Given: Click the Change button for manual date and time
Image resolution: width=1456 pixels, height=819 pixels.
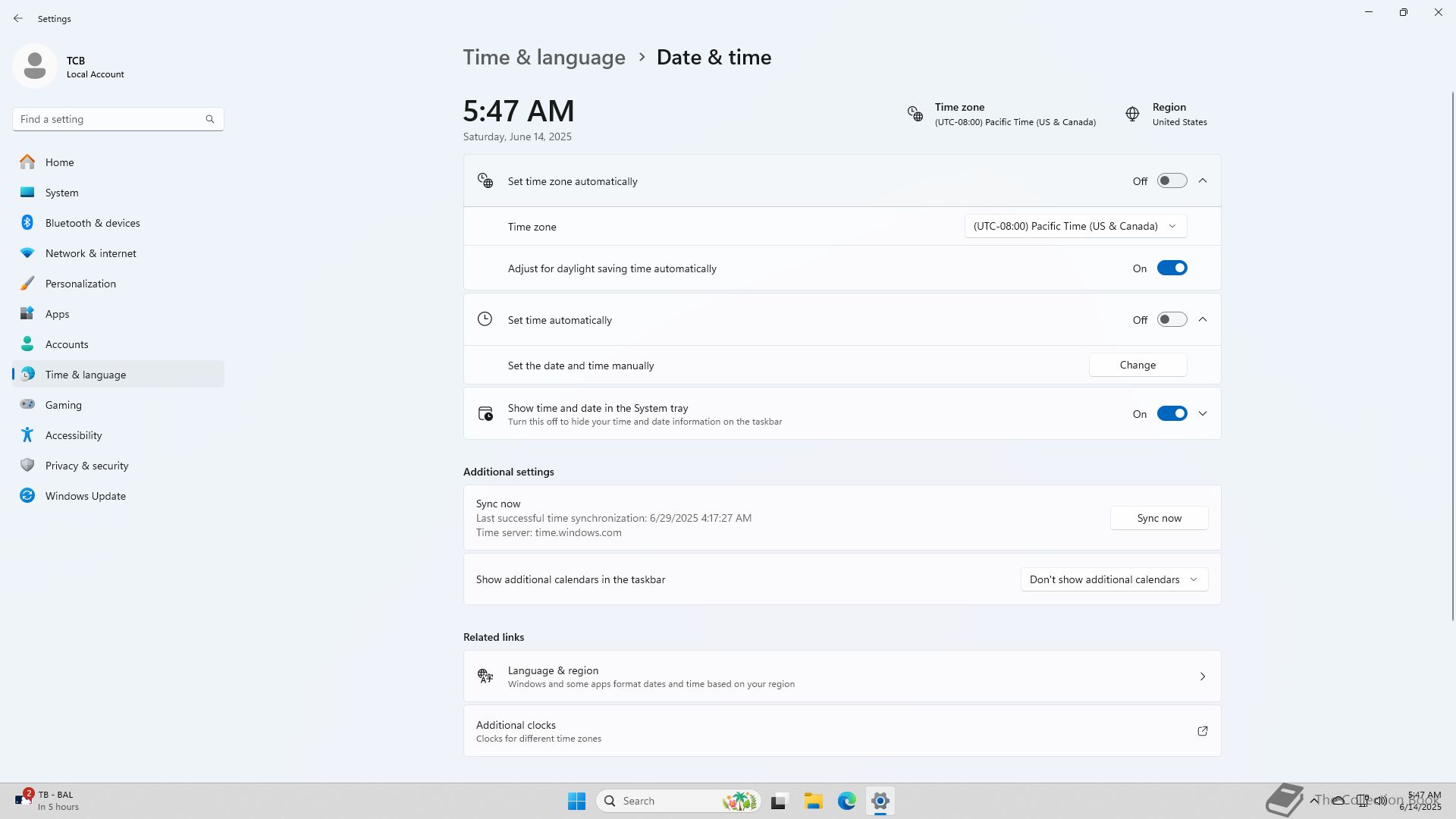Looking at the screenshot, I should 1137,365.
